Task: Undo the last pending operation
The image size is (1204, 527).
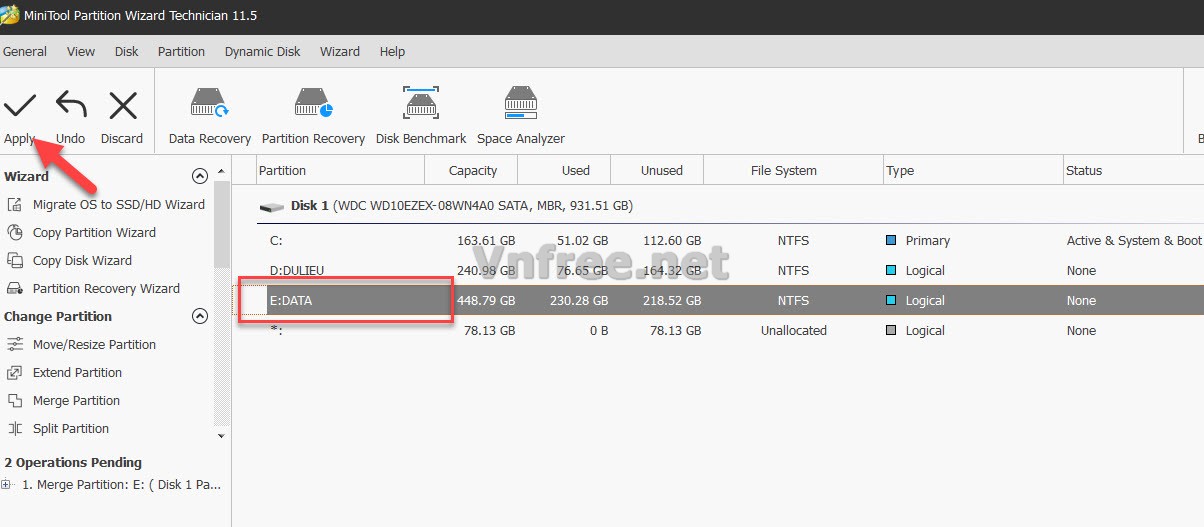Action: [70, 106]
